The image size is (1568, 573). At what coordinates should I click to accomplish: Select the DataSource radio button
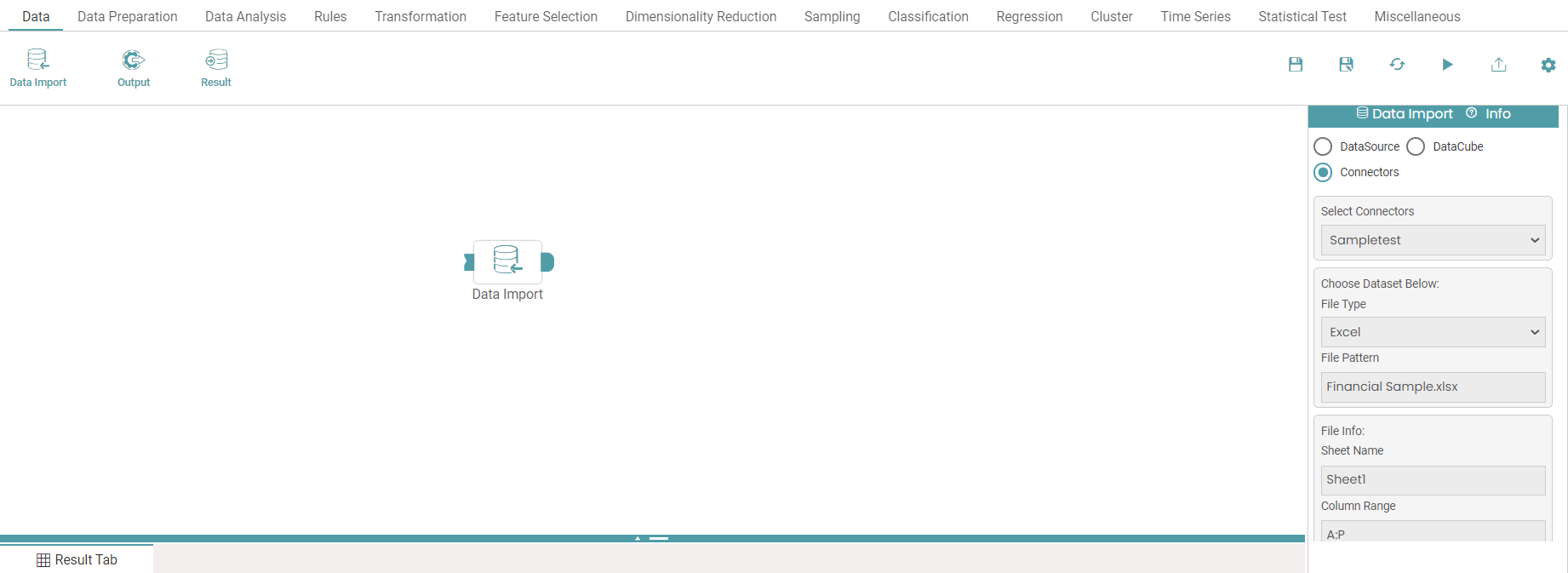tap(1323, 146)
